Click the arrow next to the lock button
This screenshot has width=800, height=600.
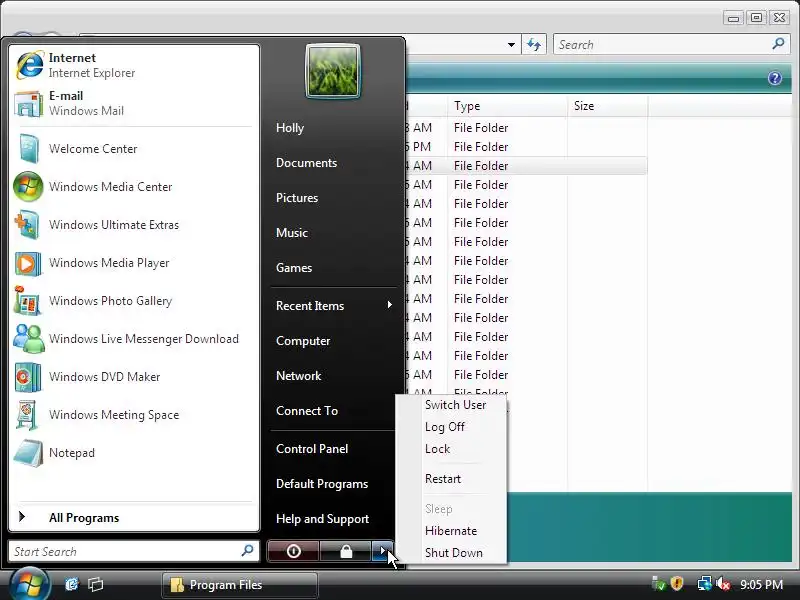(383, 551)
